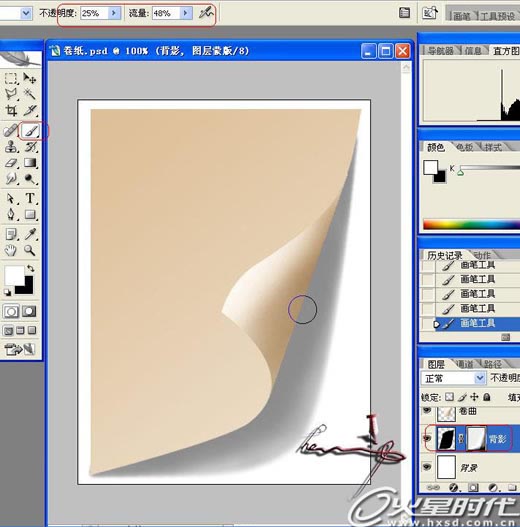The height and width of the screenshot is (527, 520).
Task: Select the Hand tool
Action: pos(11,250)
